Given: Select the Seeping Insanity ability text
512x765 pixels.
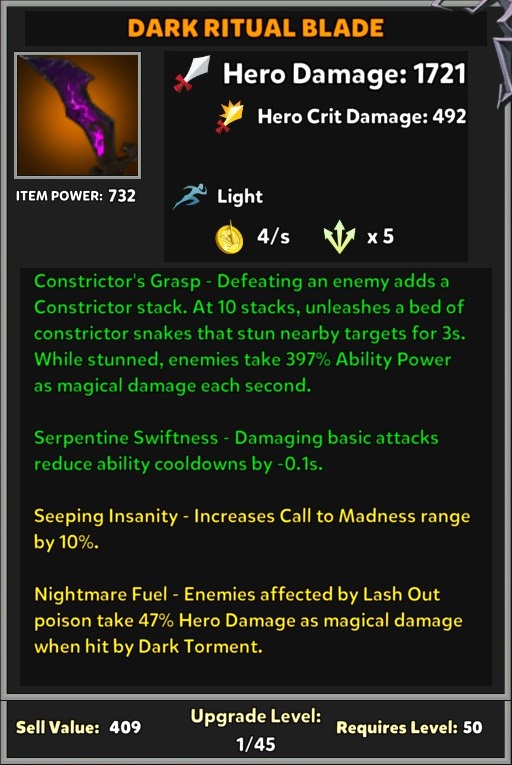Looking at the screenshot, I should (252, 529).
